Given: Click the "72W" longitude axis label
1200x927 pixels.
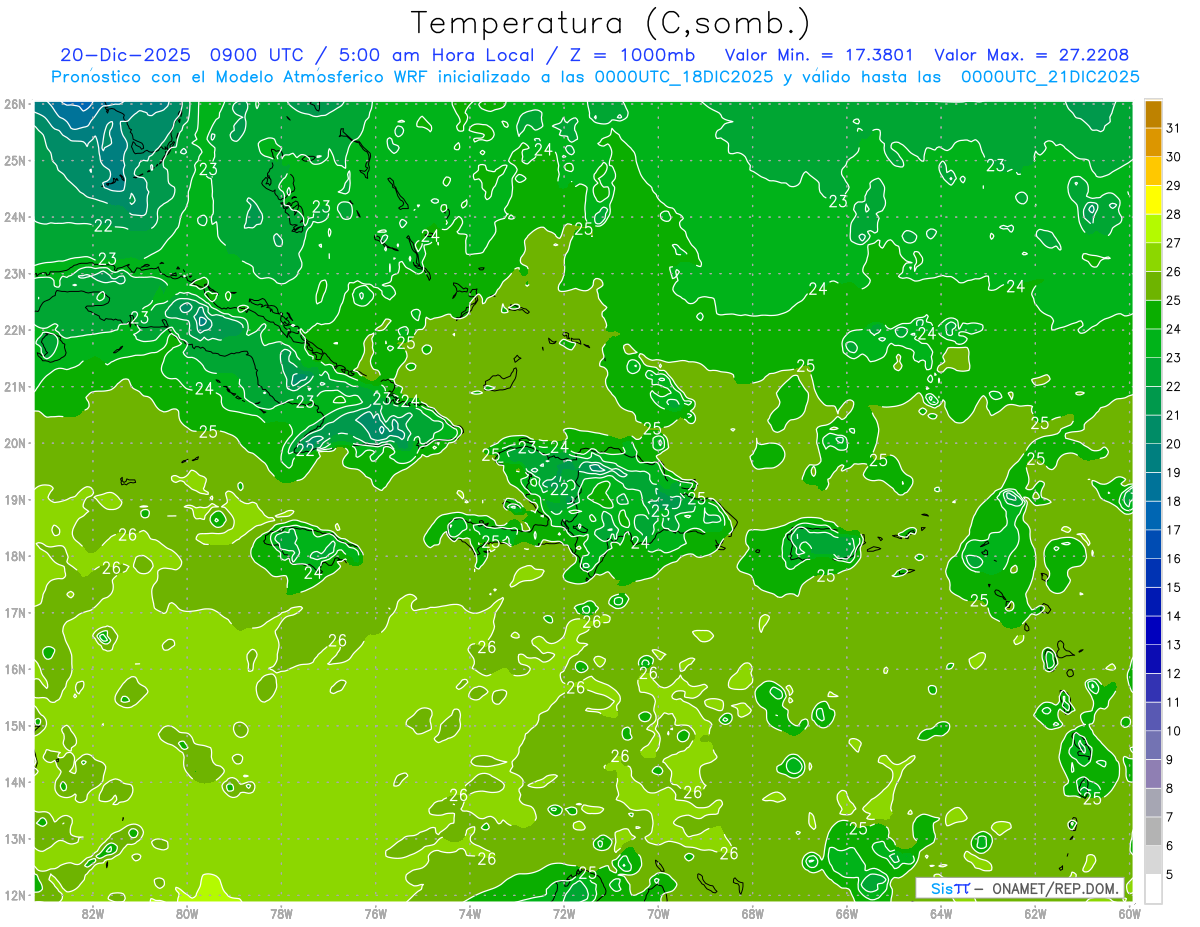Looking at the screenshot, I should click(x=564, y=913).
